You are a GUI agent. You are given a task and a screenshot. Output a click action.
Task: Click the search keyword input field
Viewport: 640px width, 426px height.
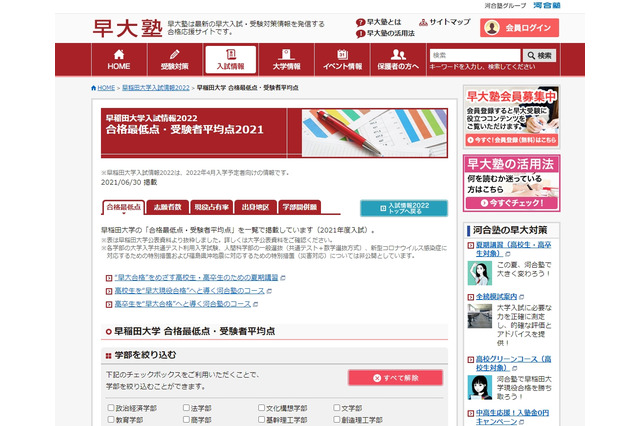click(x=475, y=55)
